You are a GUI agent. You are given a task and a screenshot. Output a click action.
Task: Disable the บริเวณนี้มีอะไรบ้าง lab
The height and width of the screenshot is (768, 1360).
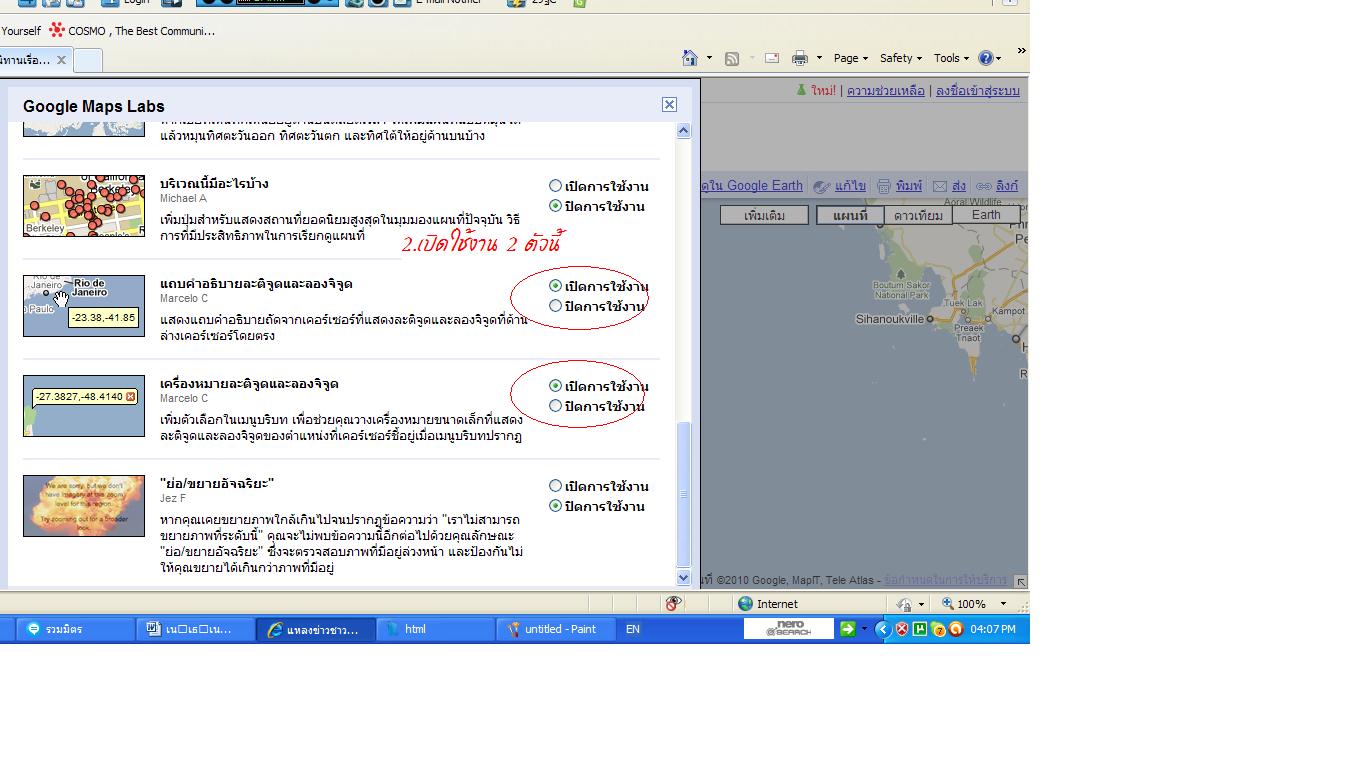(x=555, y=206)
